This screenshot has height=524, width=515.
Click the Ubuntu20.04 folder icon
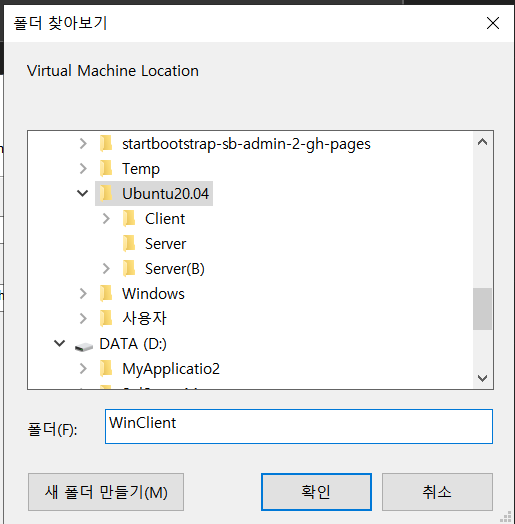point(106,193)
